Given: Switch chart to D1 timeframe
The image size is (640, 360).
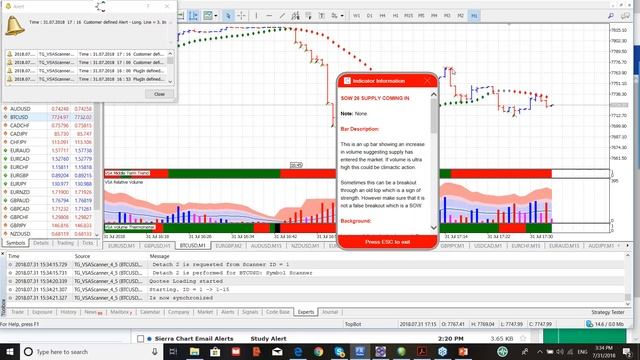Looking at the screenshot, I should 369,16.
